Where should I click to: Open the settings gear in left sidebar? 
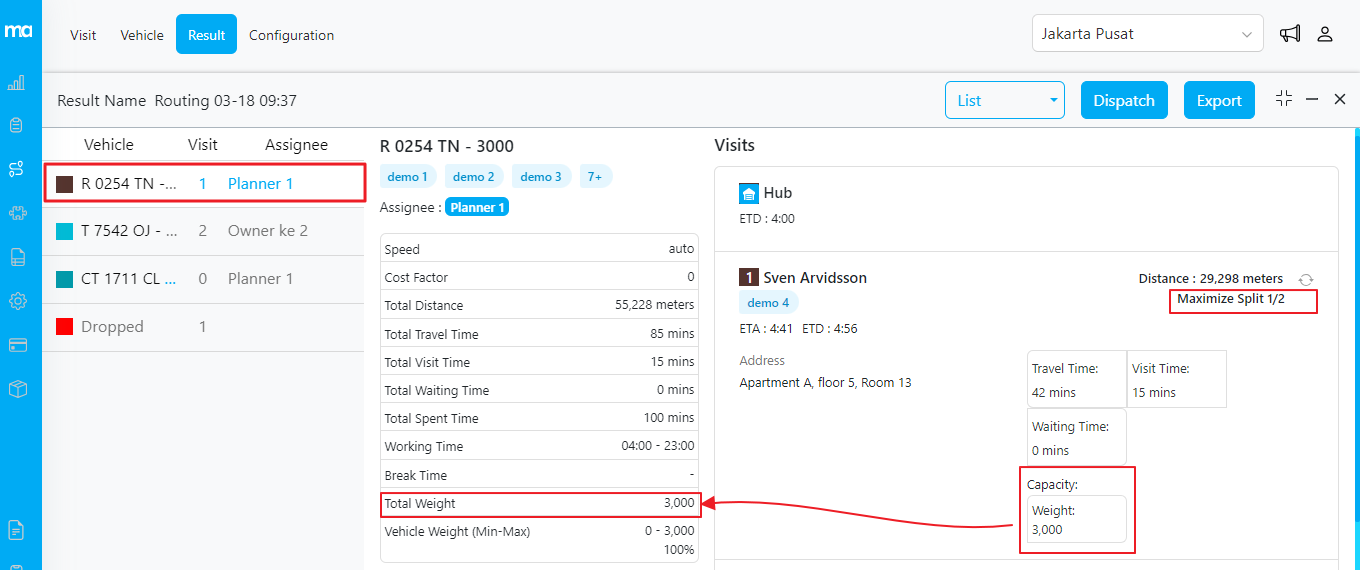pos(17,301)
